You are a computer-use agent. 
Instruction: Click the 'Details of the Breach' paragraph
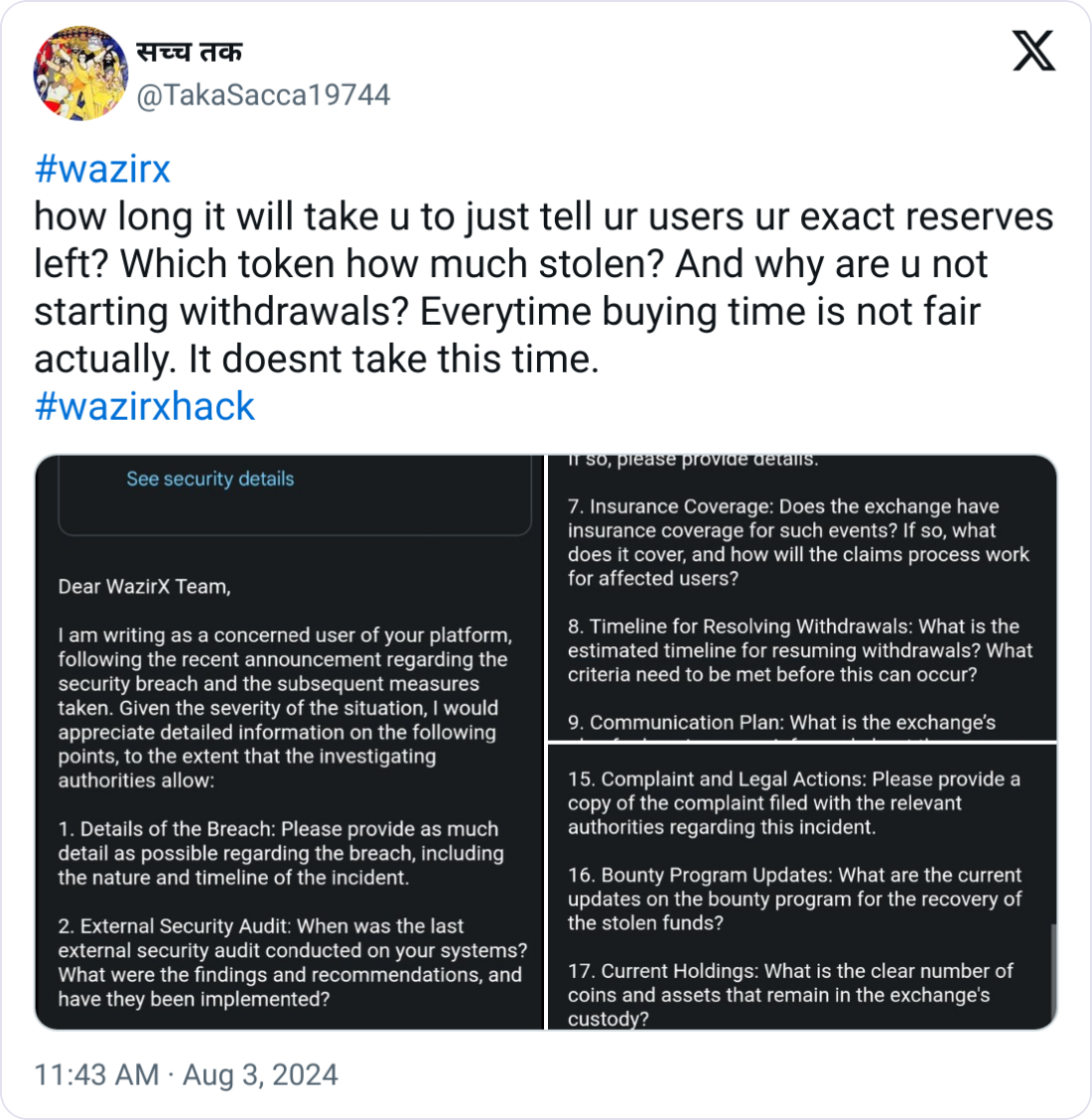(281, 853)
